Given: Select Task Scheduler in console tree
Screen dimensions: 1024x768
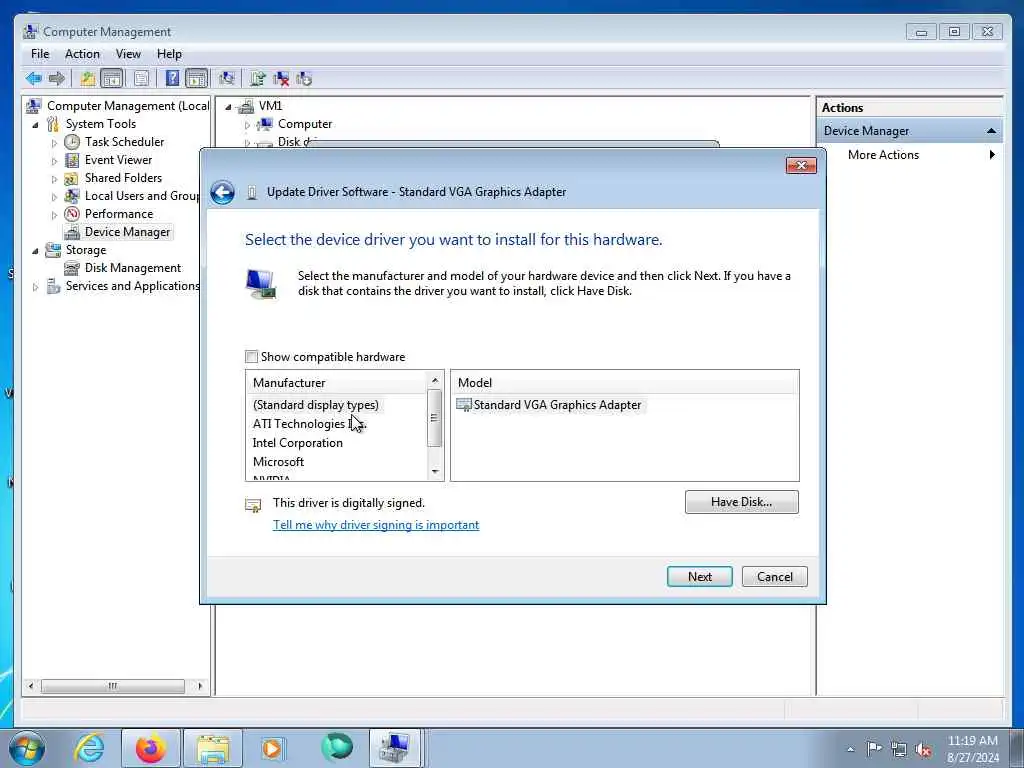Looking at the screenshot, I should click(x=115, y=142).
